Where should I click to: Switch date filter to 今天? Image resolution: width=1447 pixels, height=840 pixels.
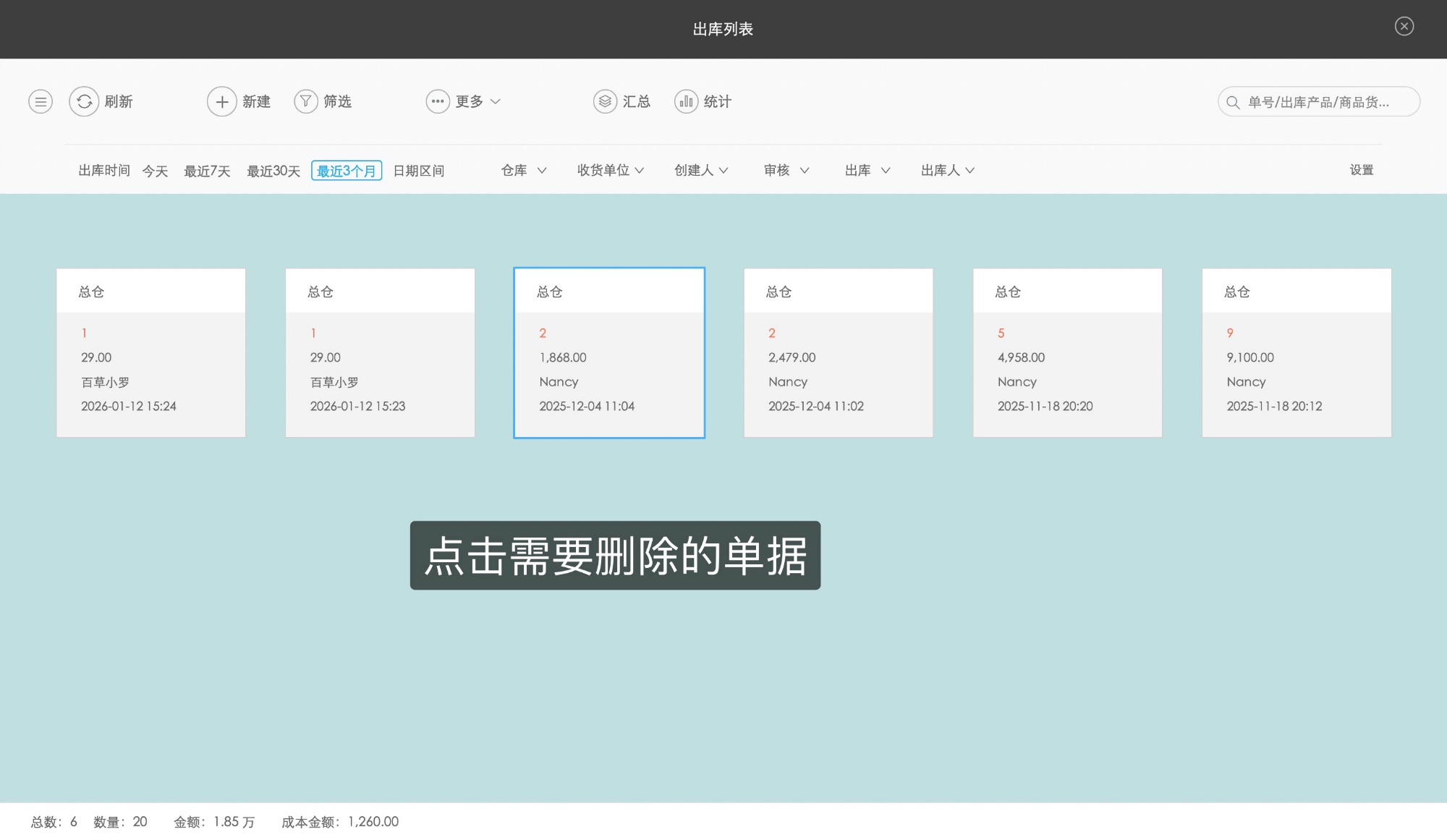(154, 170)
